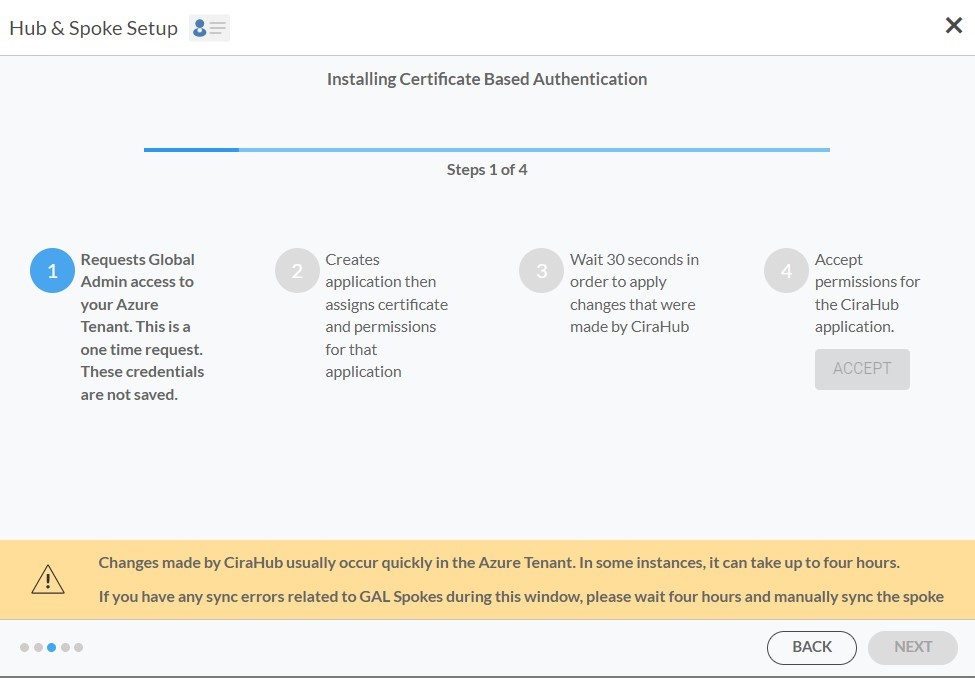975x678 pixels.
Task: Select the fourth wizard page dot
Action: (x=65, y=648)
